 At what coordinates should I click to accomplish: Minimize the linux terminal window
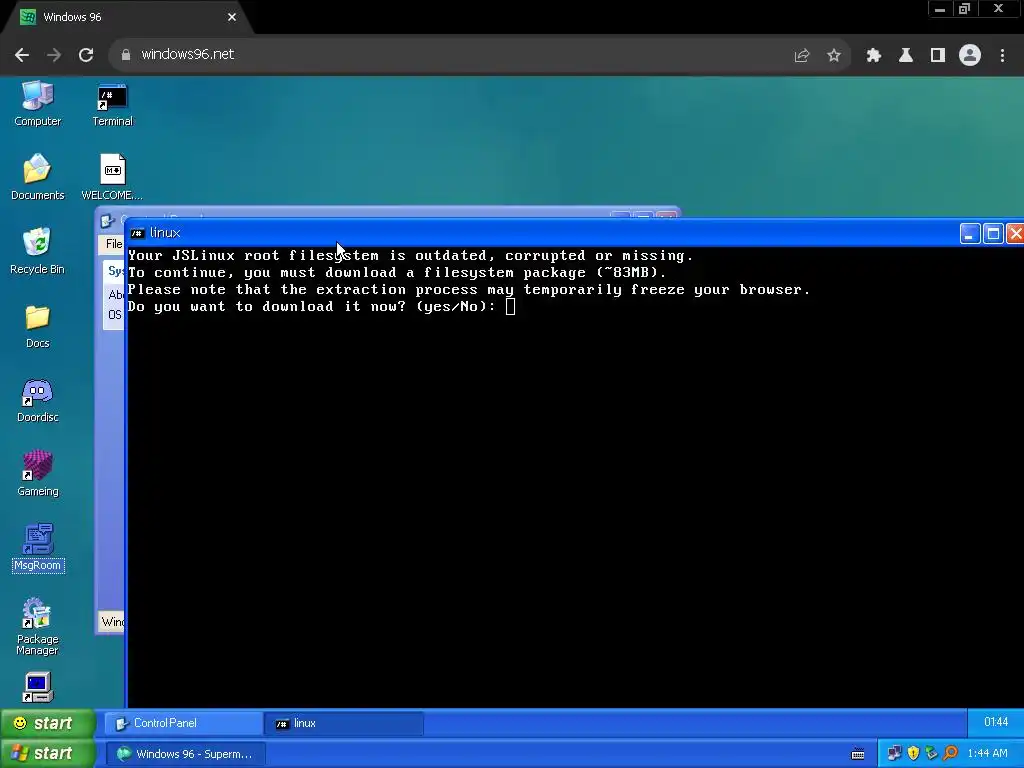coord(970,233)
